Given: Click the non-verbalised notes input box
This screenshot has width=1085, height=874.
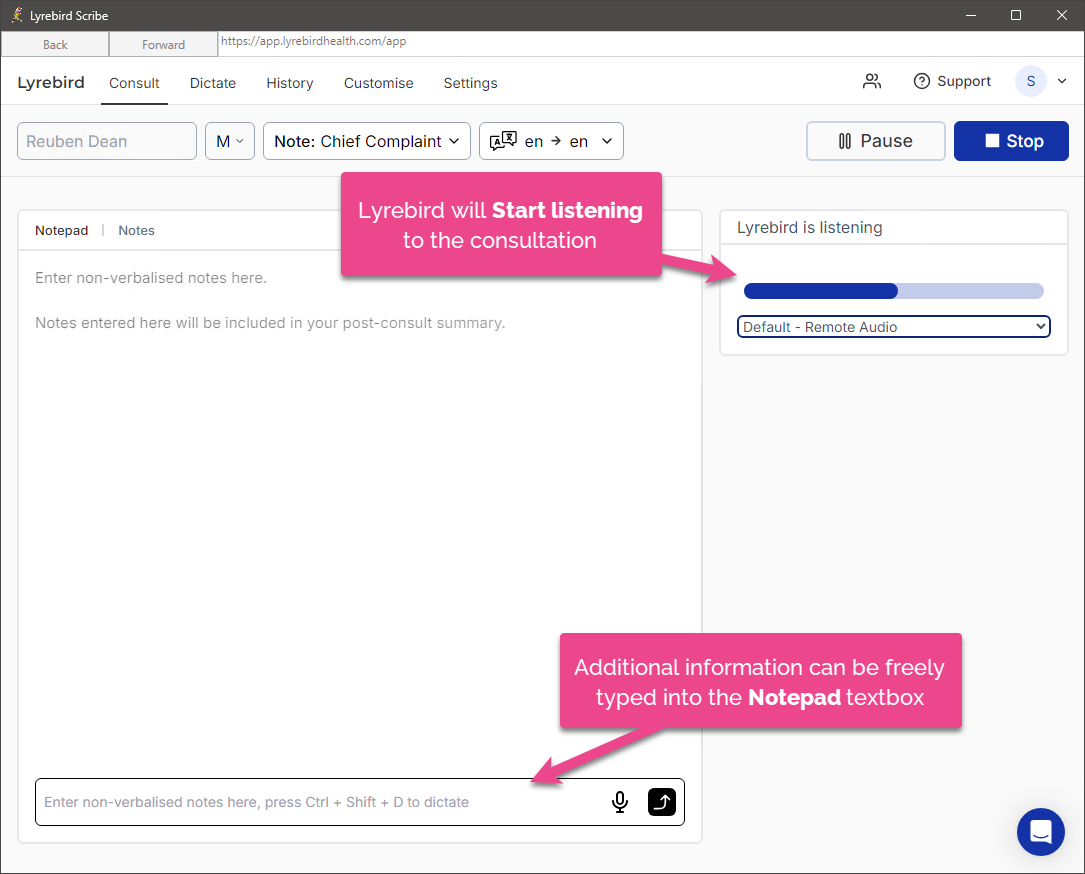Looking at the screenshot, I should (x=360, y=802).
